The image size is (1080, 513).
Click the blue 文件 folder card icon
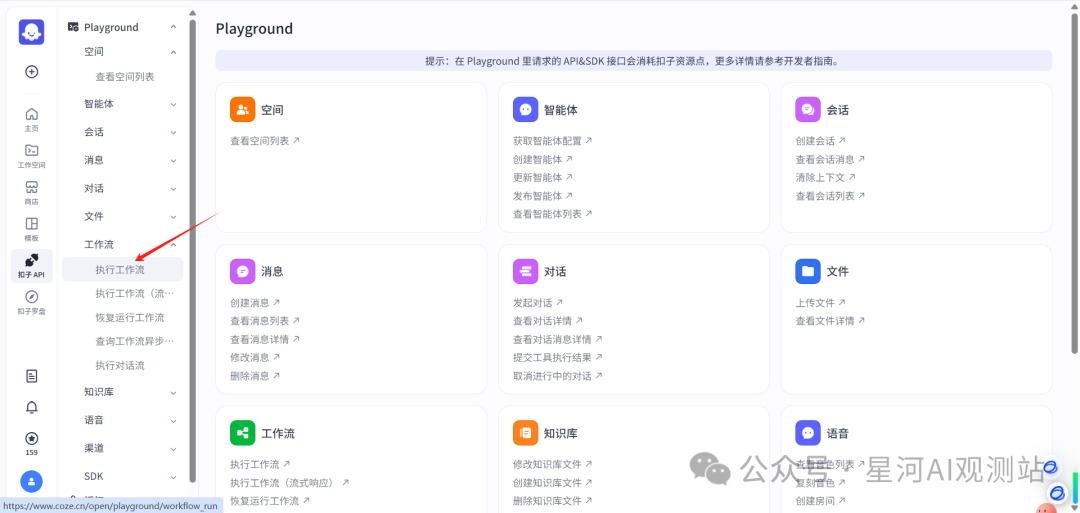click(808, 271)
